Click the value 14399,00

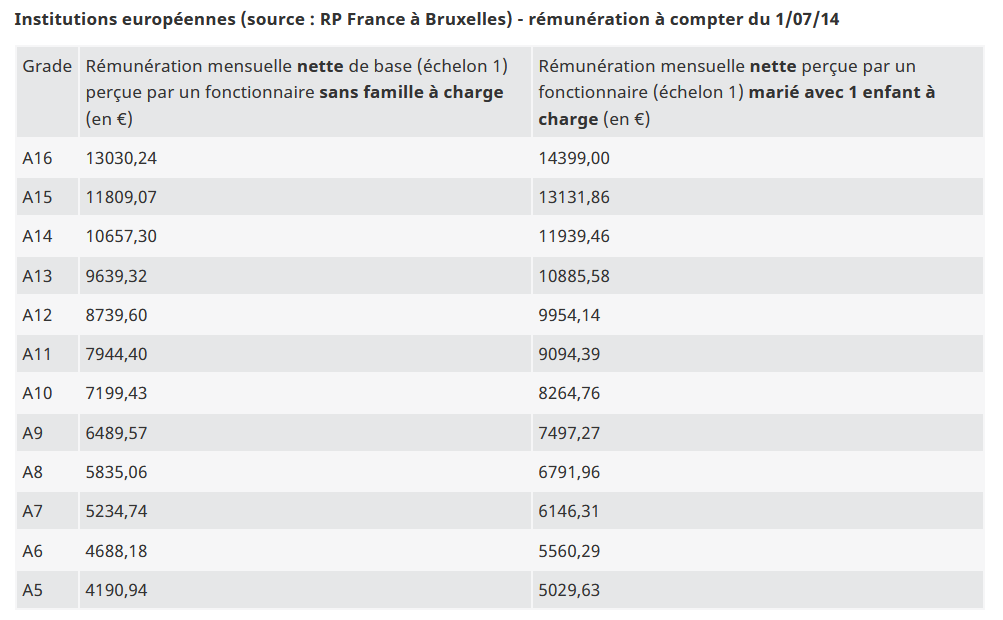(574, 158)
